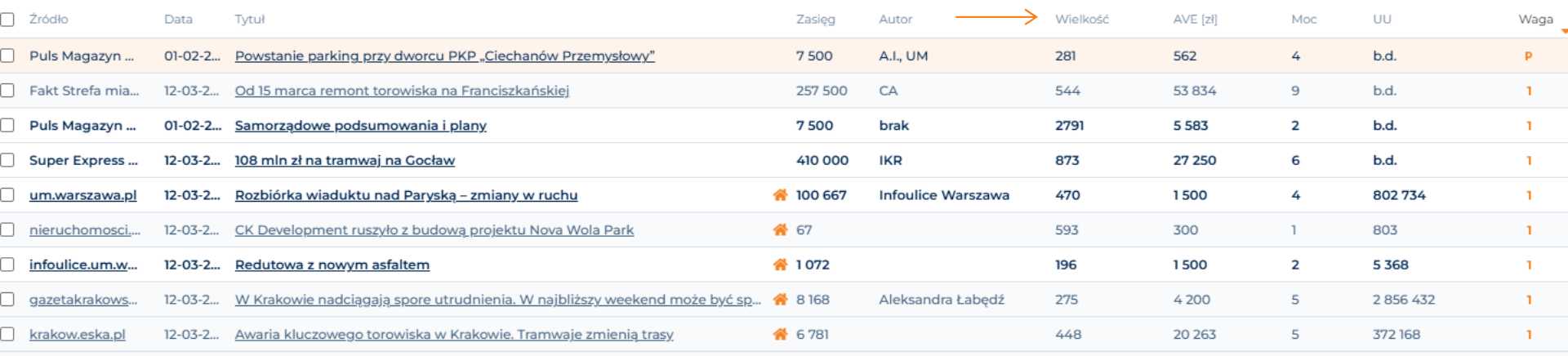Click the orange P weight marker
Image resolution: width=1568 pixels, height=356 pixels.
pyautogui.click(x=1528, y=56)
